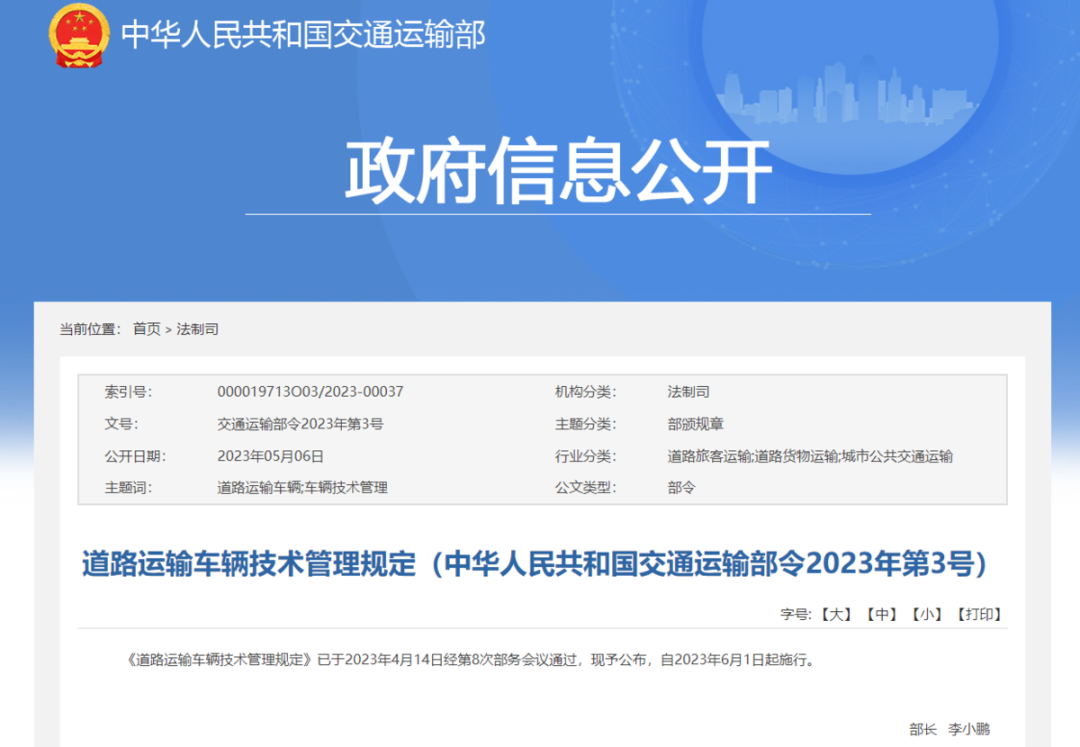
Task: Set font size to 中
Action: 882,614
